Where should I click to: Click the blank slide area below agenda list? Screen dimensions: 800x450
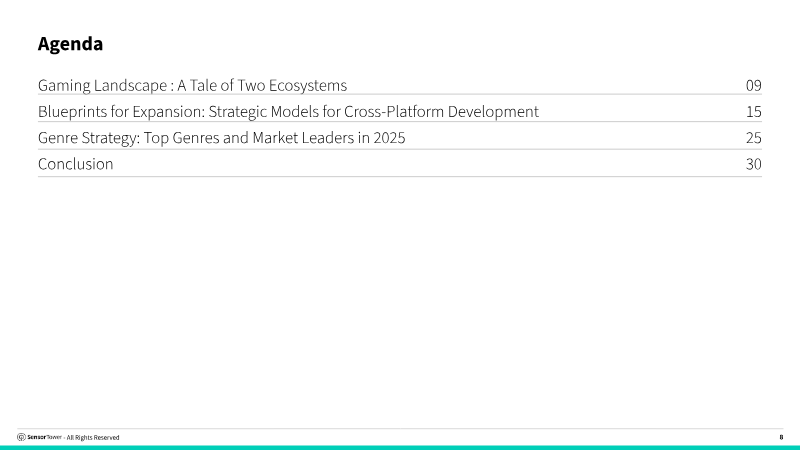(400, 301)
